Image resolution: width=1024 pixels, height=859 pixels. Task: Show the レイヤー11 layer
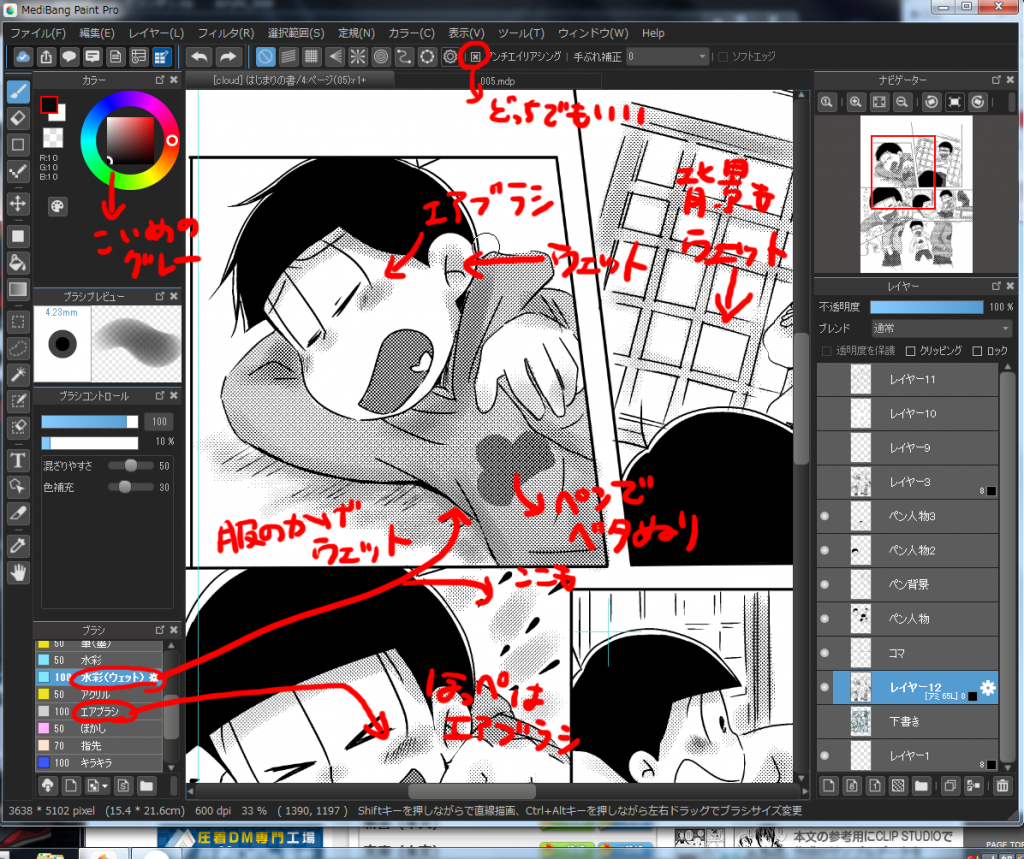click(825, 380)
